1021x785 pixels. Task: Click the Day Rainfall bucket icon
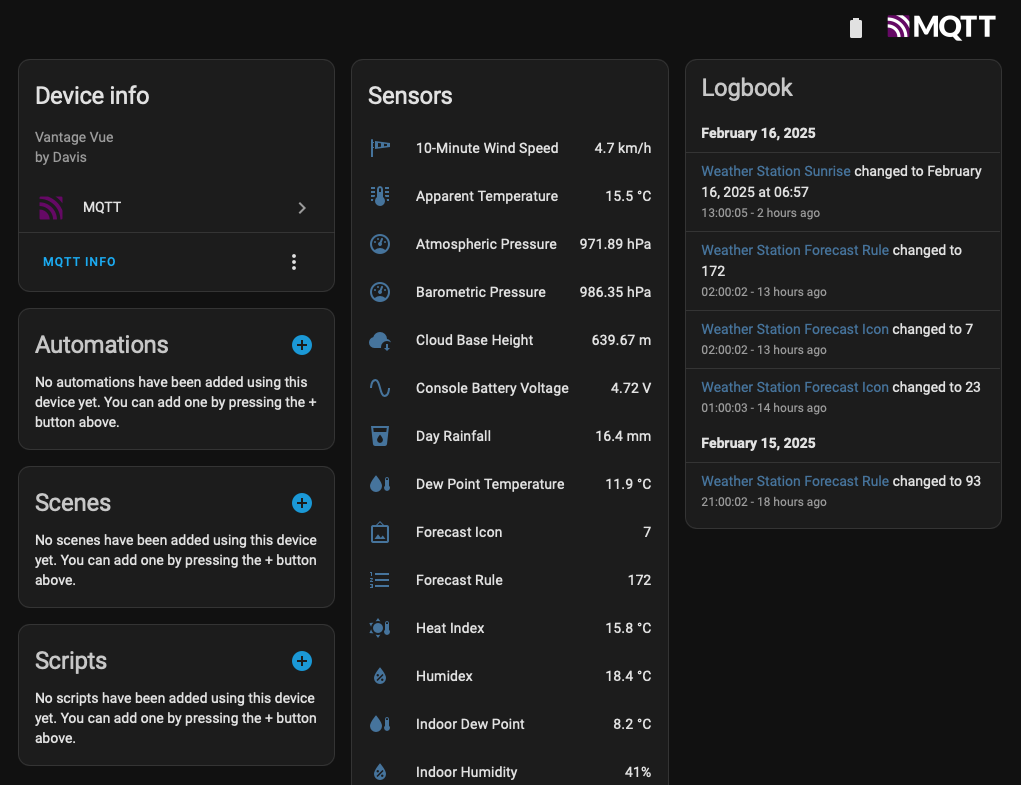[x=380, y=435]
